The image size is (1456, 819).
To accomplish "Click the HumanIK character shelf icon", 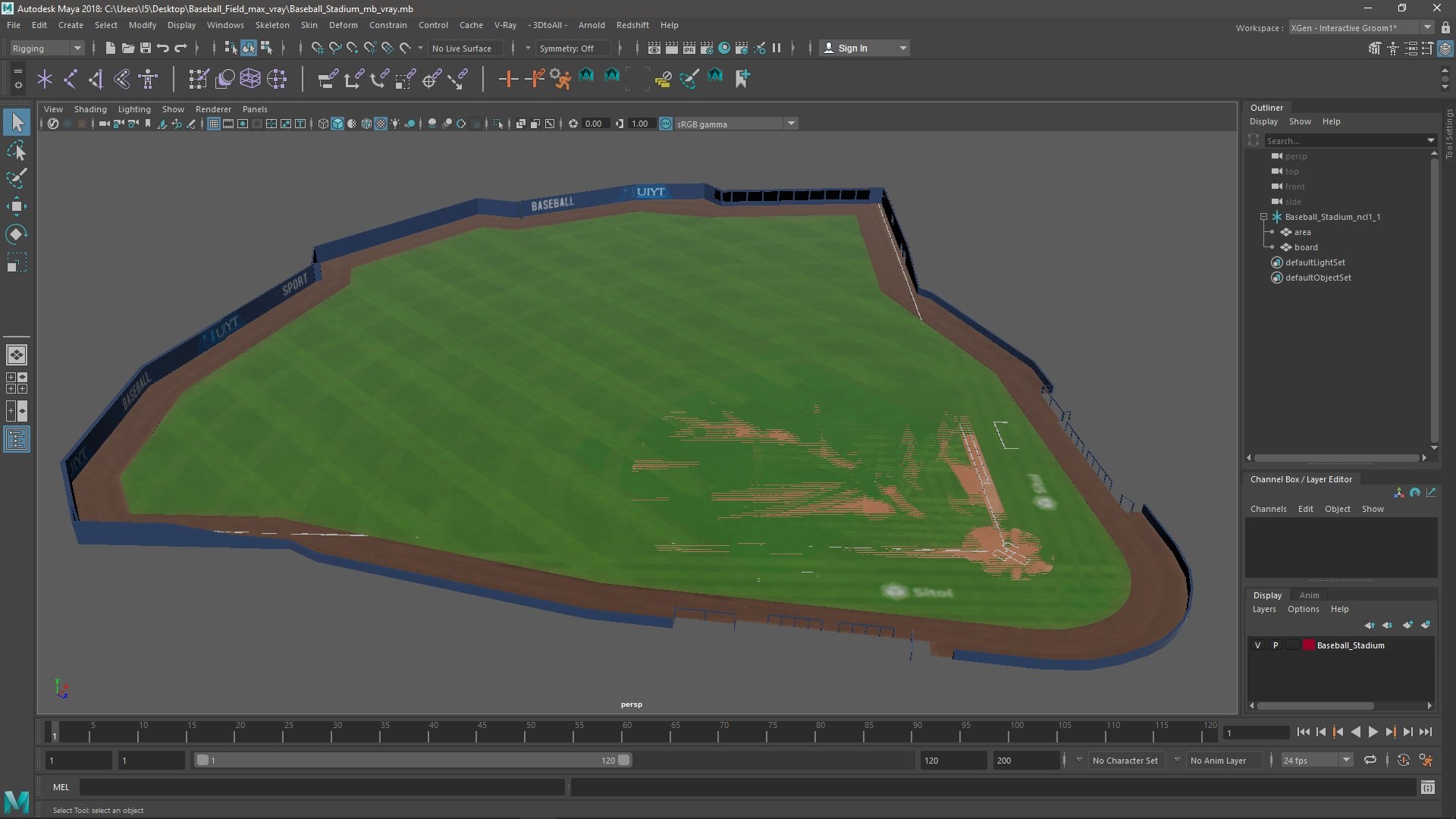I will tap(148, 78).
